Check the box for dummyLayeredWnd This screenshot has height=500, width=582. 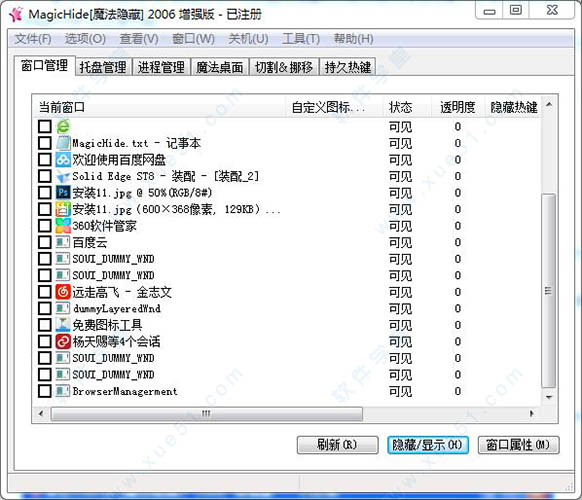click(45, 308)
